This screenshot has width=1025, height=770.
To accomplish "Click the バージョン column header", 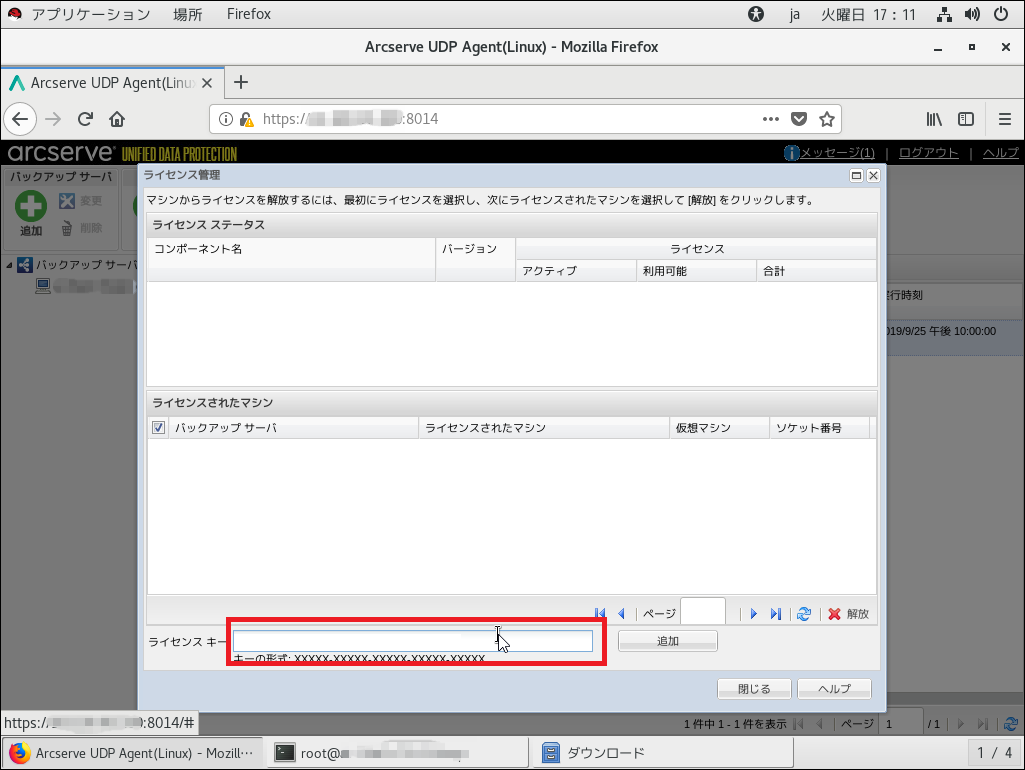I will (476, 259).
